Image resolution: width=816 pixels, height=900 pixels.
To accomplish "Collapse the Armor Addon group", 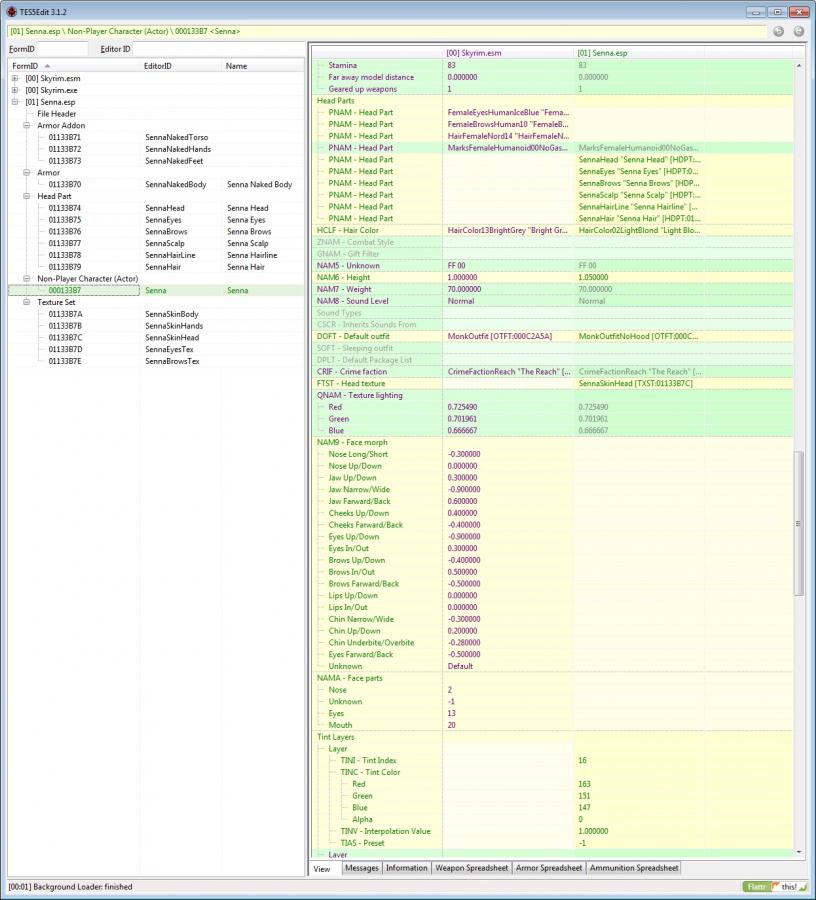I will click(27, 126).
